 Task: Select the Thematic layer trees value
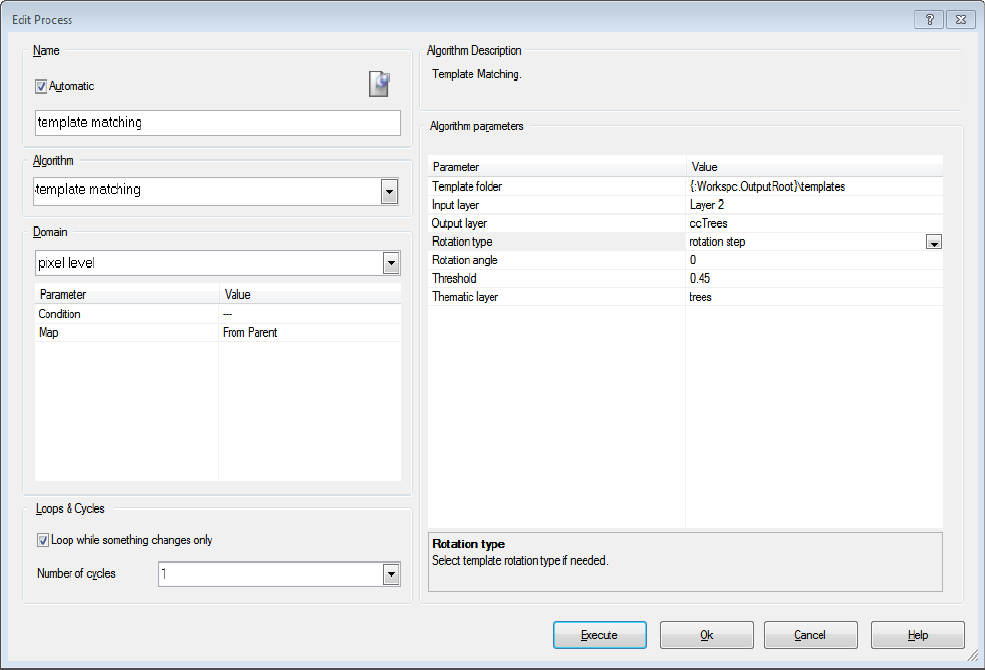[x=814, y=297]
